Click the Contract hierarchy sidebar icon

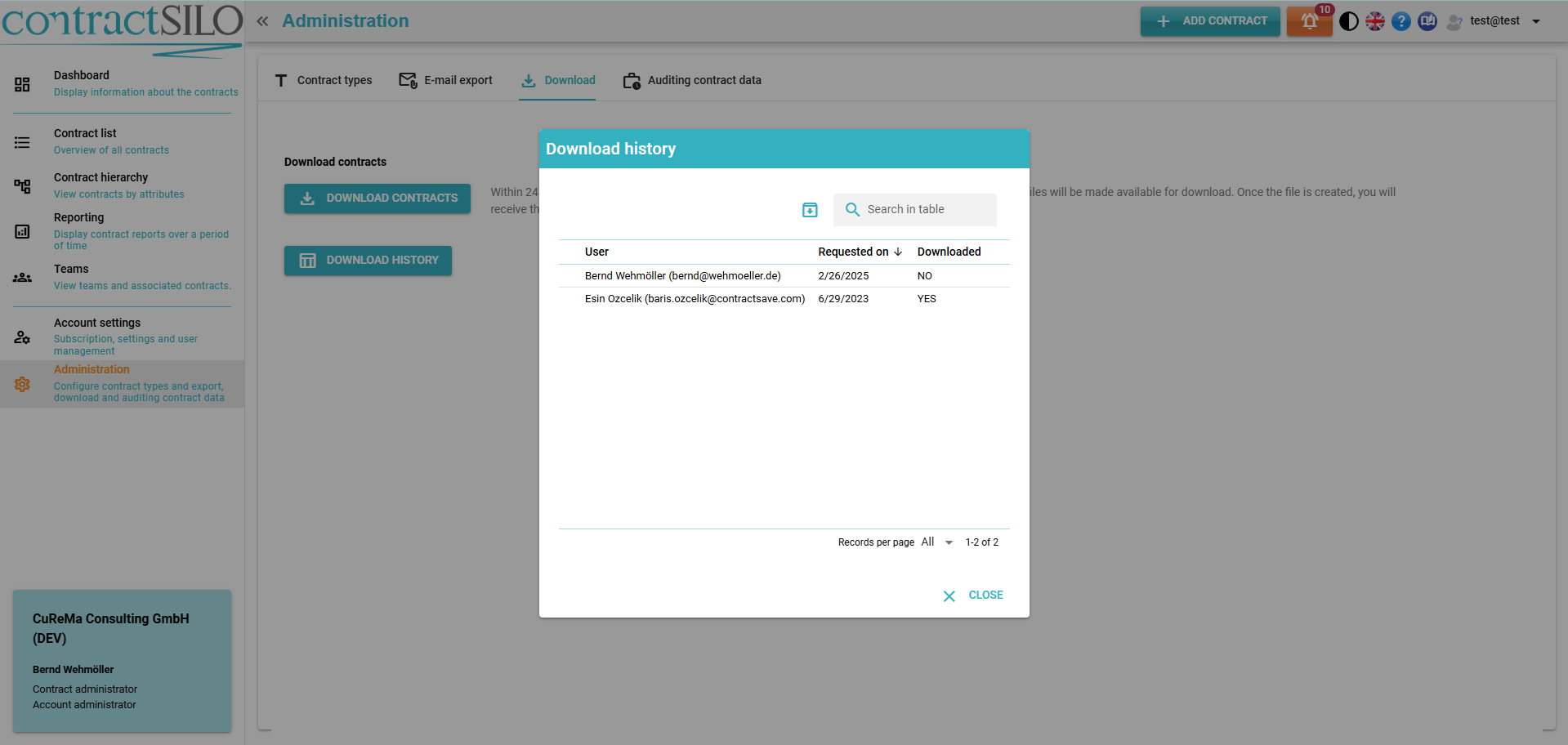[22, 186]
